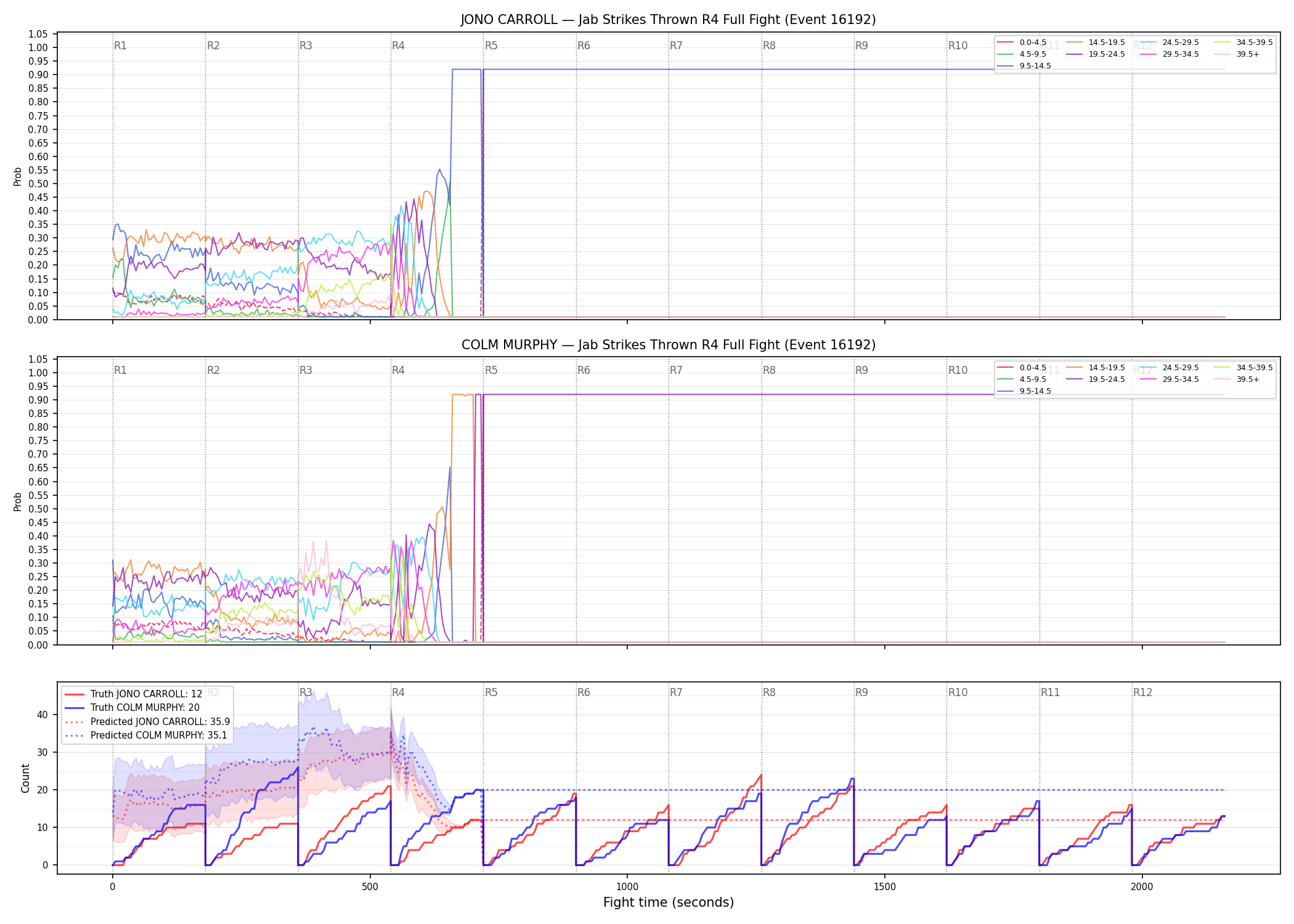Click Truth COLM MURPHY: 20 legend entry

pyautogui.click(x=132, y=708)
